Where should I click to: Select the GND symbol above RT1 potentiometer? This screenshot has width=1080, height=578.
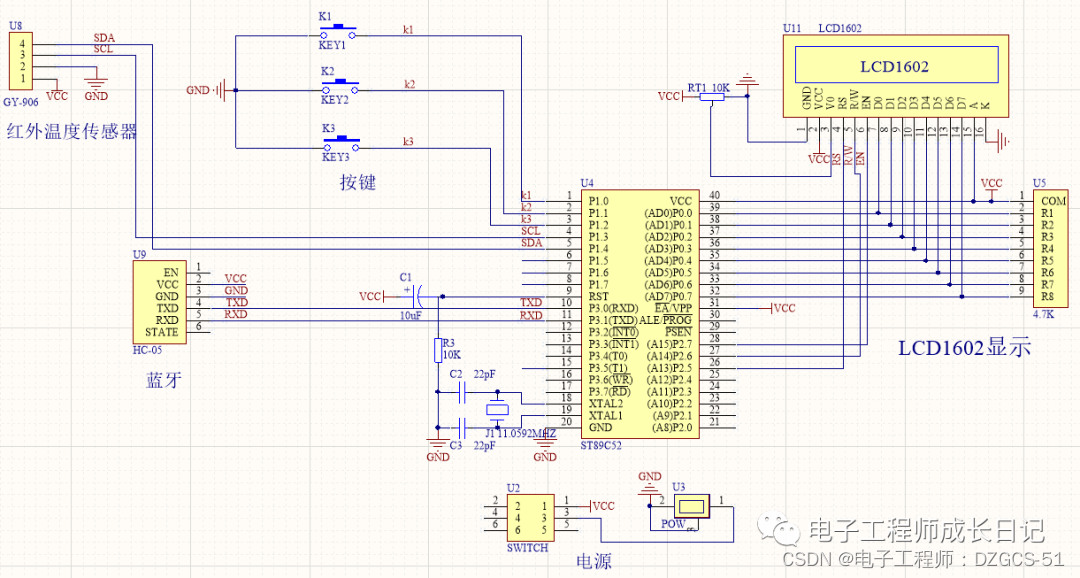747,81
